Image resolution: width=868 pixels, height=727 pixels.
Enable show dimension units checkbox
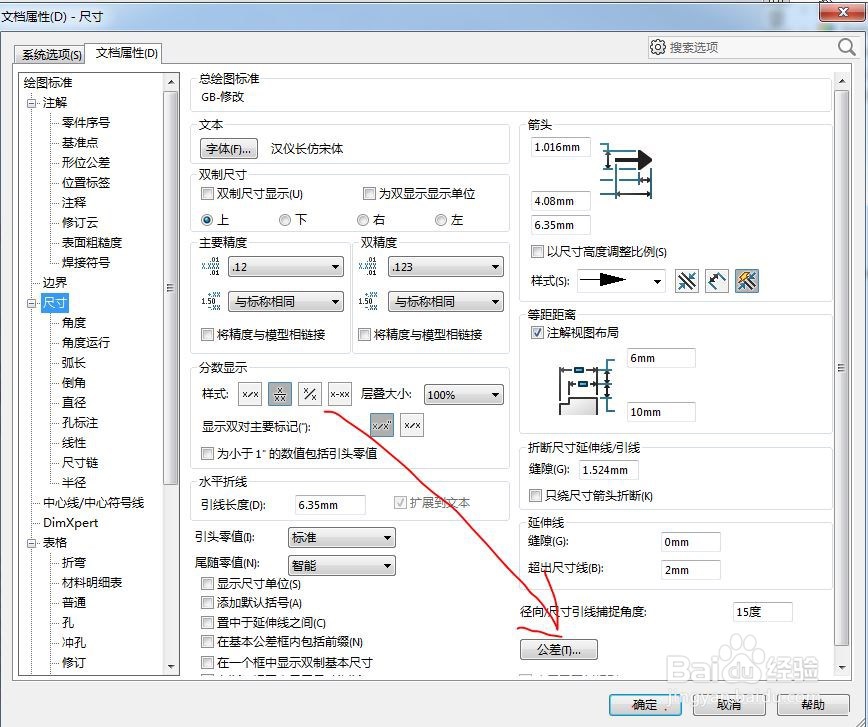coord(207,584)
